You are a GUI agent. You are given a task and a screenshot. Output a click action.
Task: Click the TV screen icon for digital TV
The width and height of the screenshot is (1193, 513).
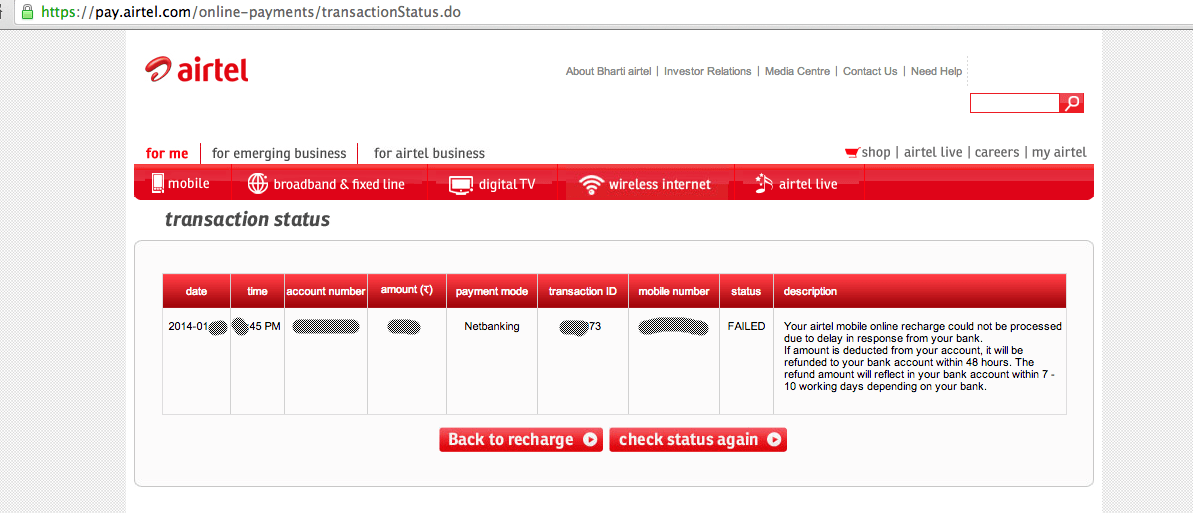tap(460, 184)
